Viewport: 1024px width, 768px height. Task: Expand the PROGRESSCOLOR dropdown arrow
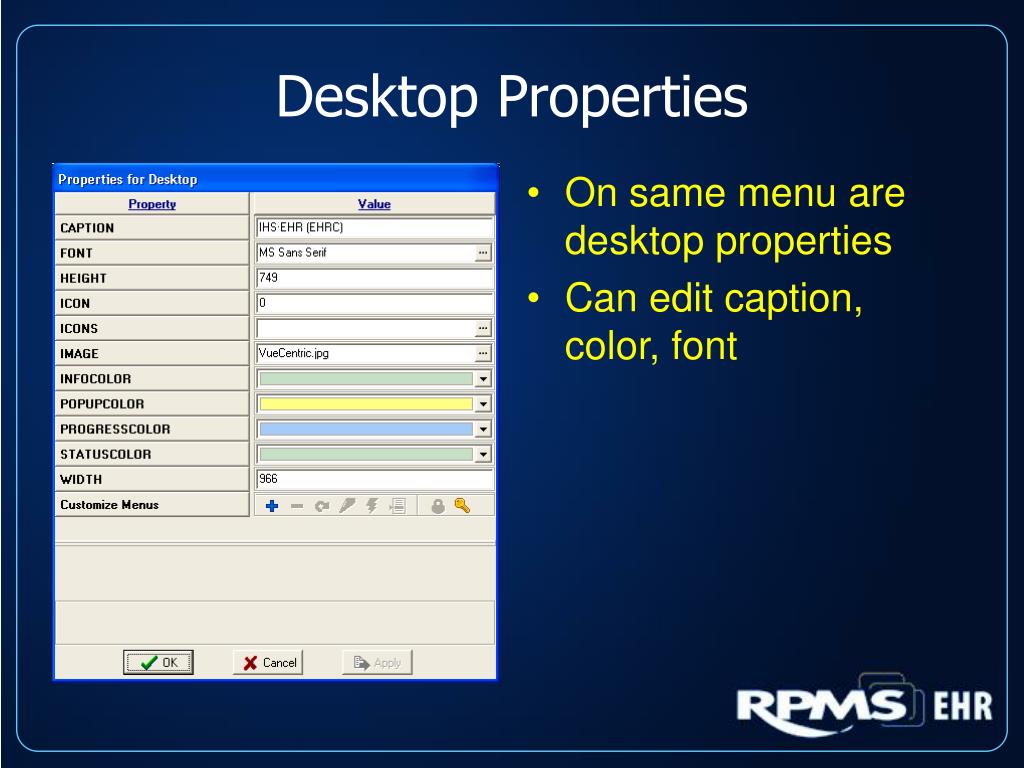[483, 429]
